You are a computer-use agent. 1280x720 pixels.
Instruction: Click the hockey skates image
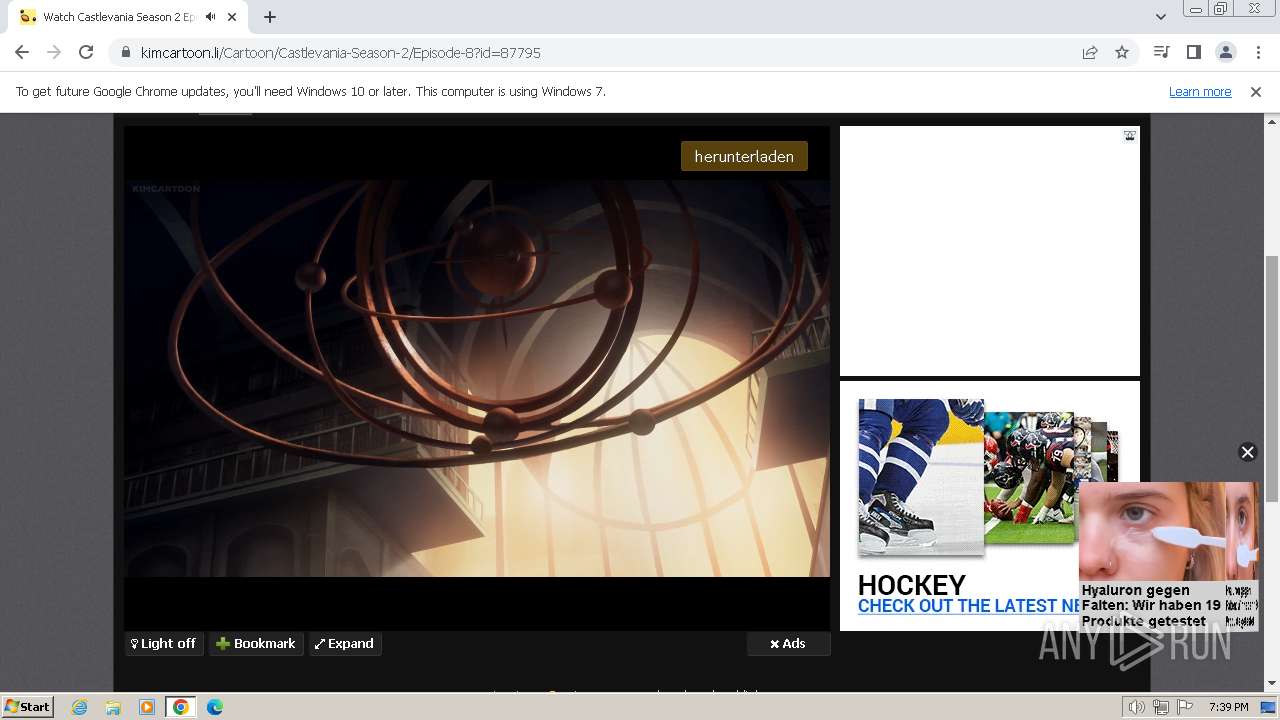point(921,477)
